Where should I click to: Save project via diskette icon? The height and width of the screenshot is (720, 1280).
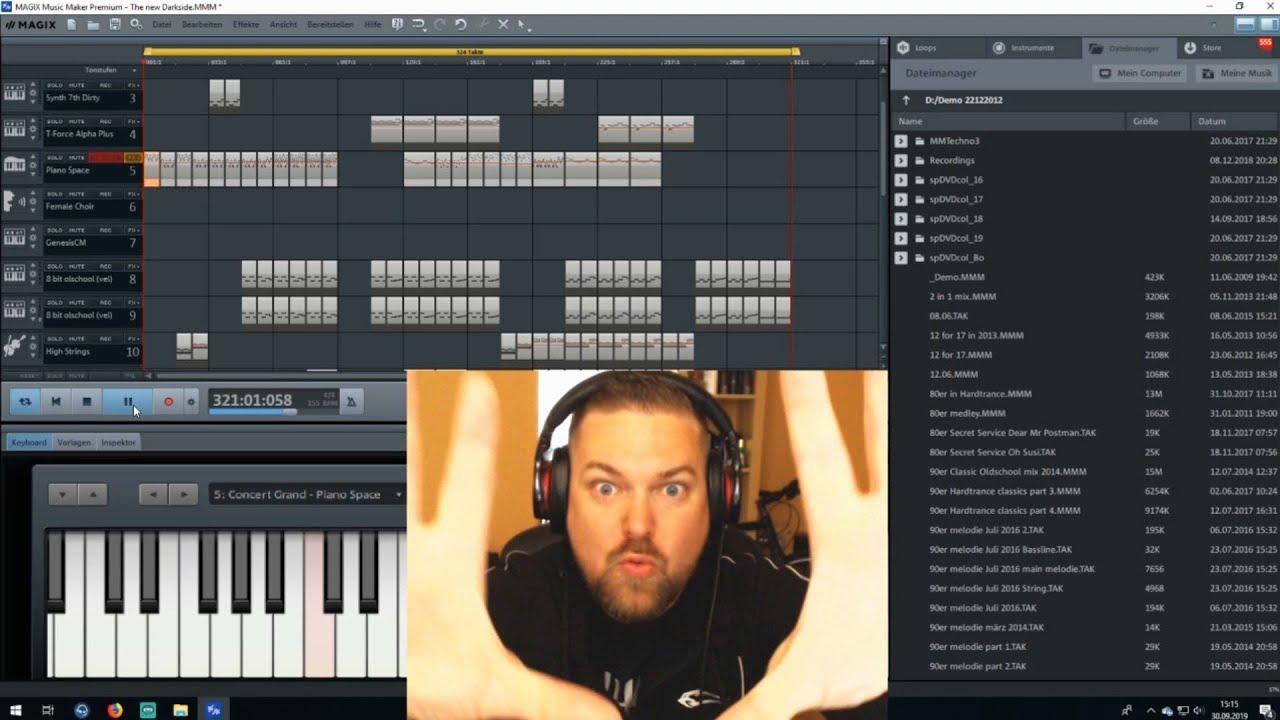(115, 24)
